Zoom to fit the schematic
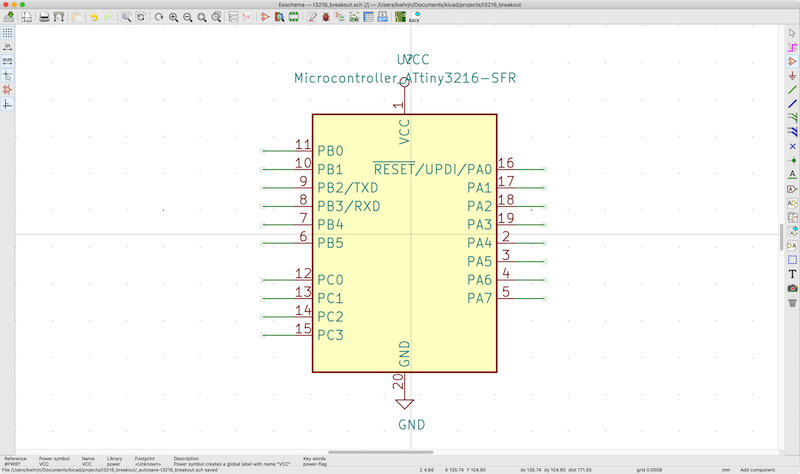 [202, 17]
